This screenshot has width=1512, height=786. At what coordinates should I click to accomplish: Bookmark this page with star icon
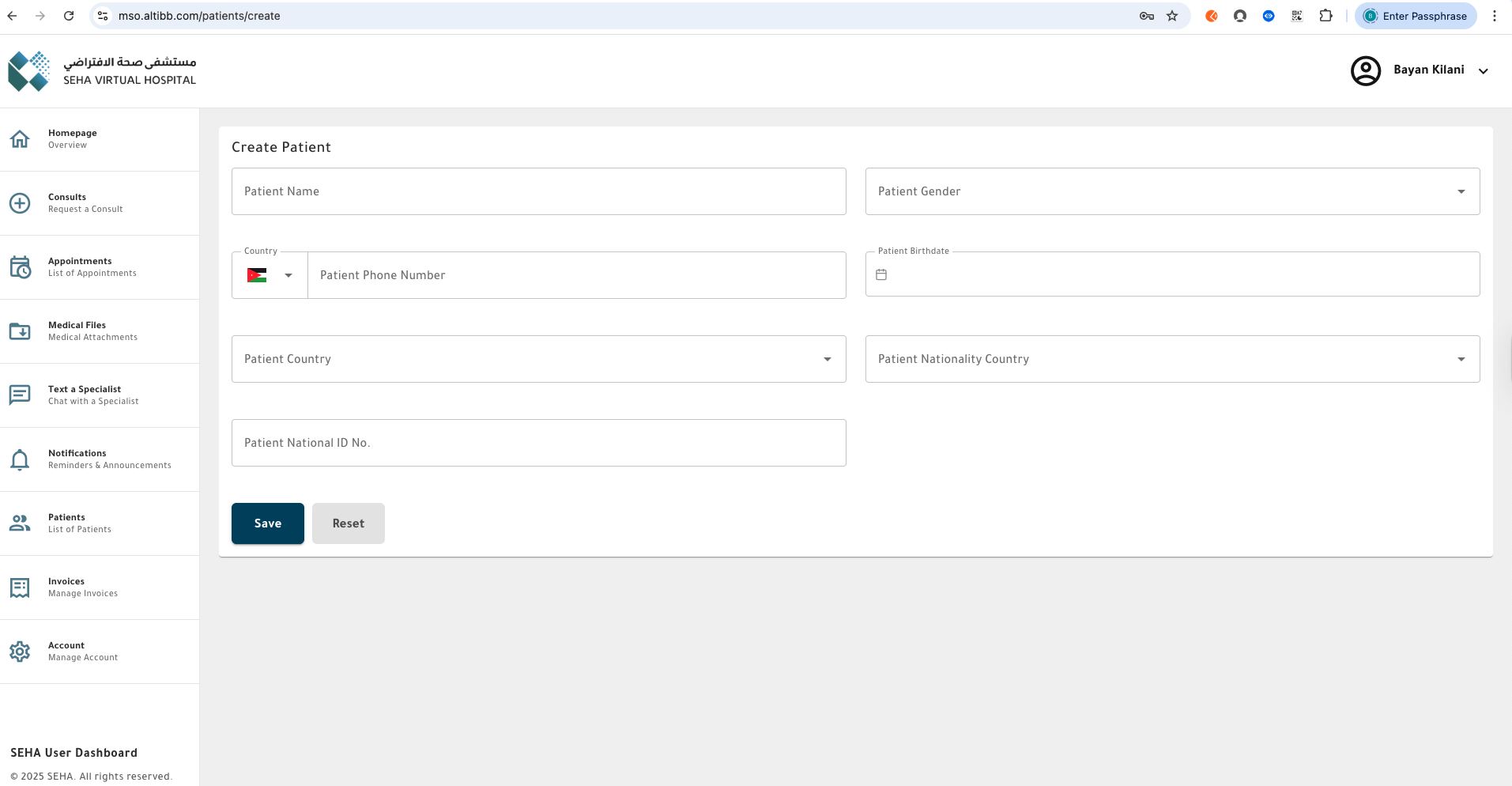1172,16
